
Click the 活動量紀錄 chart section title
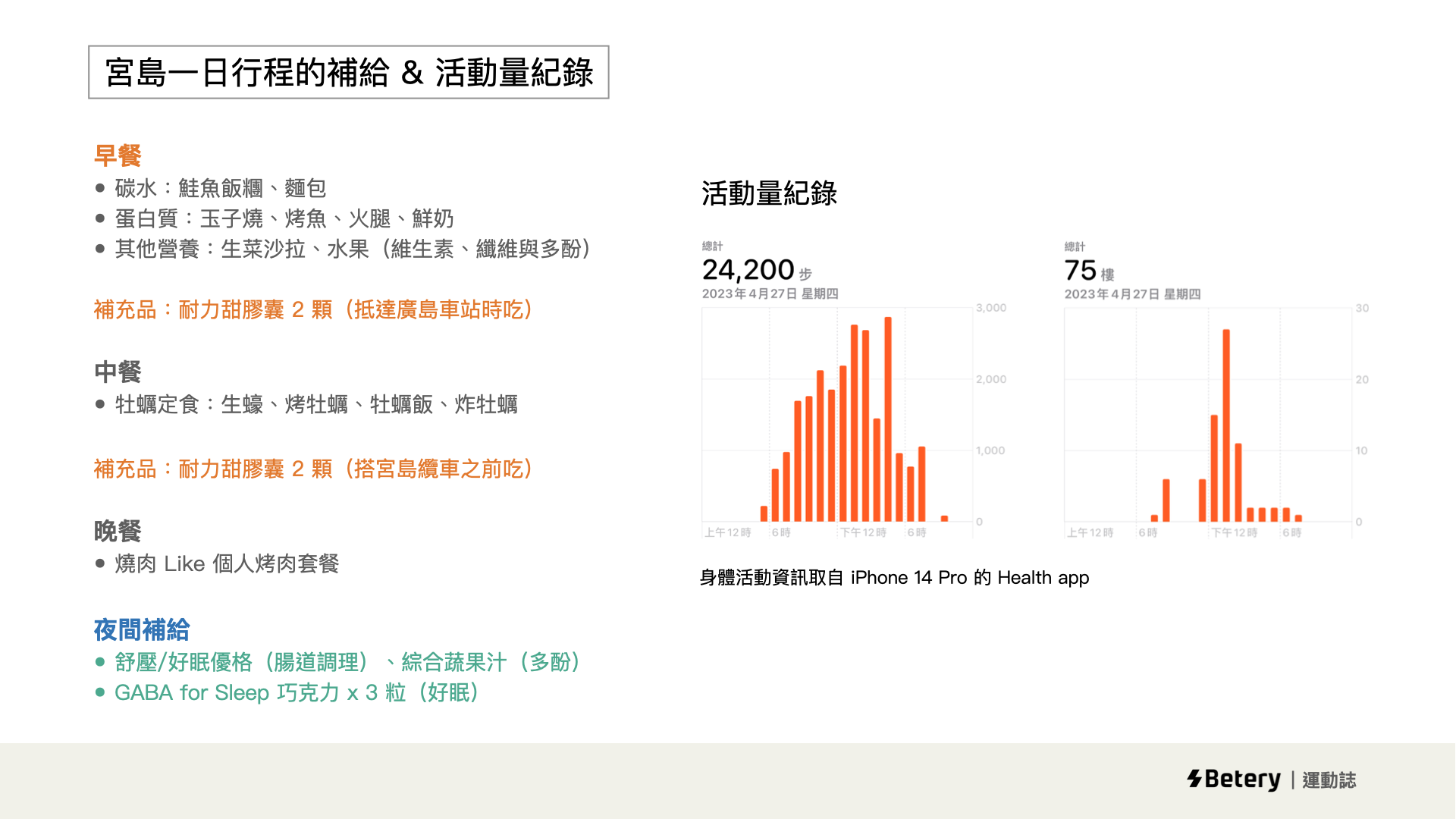click(769, 193)
